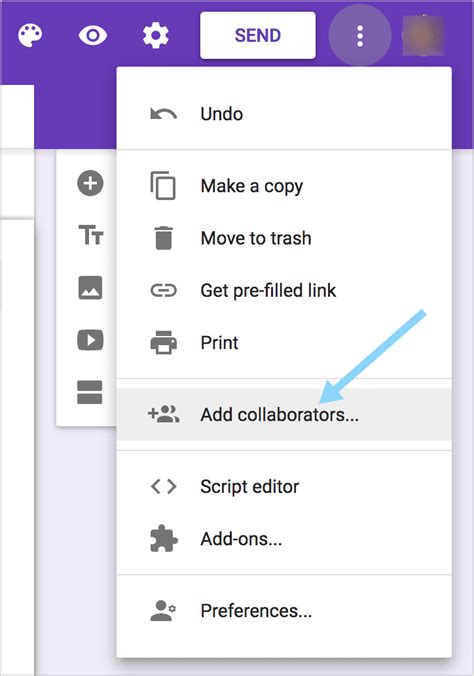Screen dimensions: 474x676
Task: Choose Undo from the menu
Action: coord(284,114)
